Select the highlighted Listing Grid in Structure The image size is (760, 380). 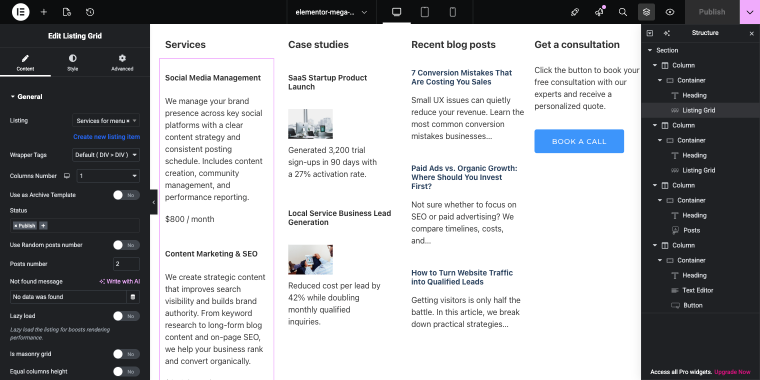(700, 111)
